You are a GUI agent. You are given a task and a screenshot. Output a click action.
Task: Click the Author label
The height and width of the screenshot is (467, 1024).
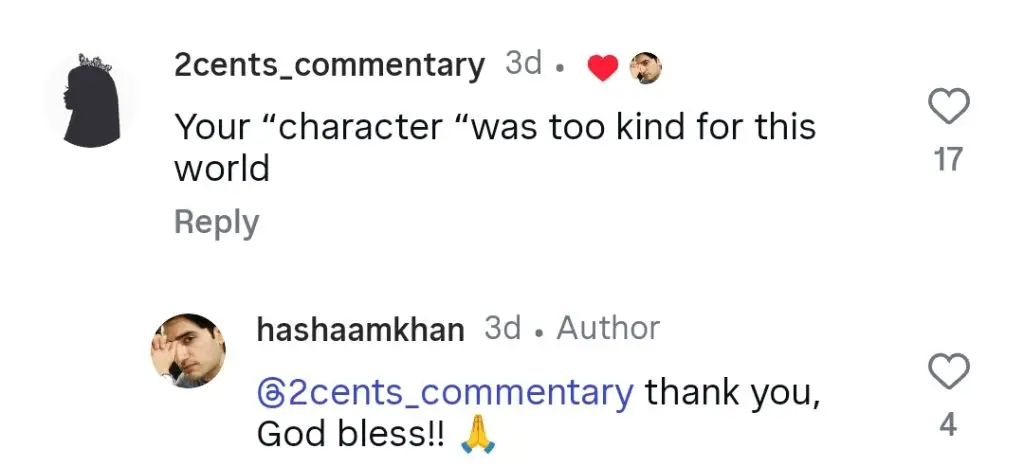pos(608,328)
